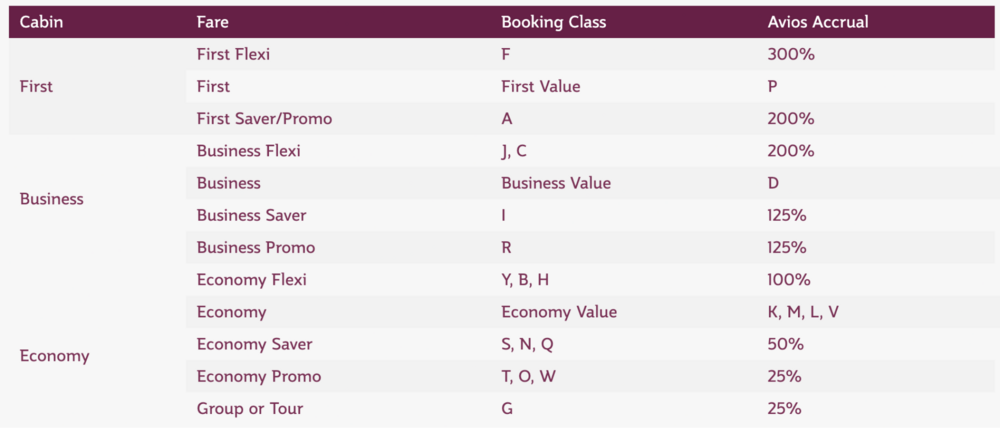This screenshot has height=428, width=1000.
Task: Select the Business Saver fare cell
Action: point(251,216)
